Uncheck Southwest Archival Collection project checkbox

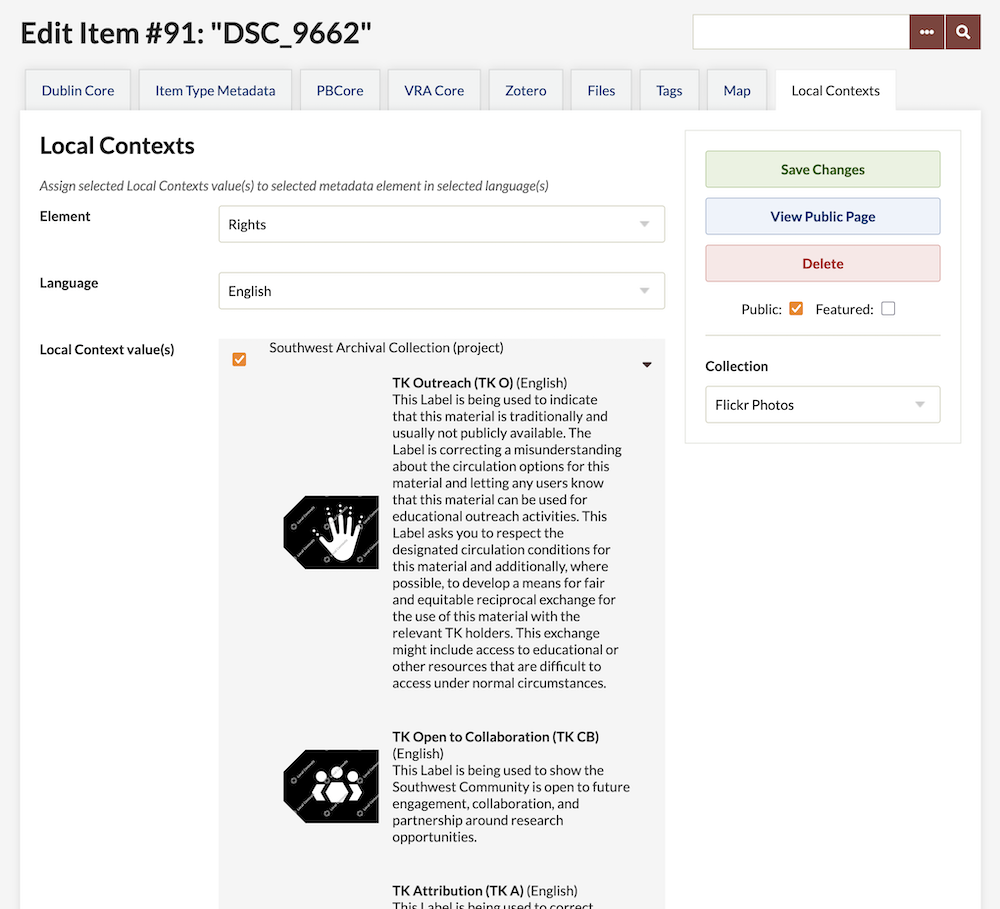coord(239,359)
